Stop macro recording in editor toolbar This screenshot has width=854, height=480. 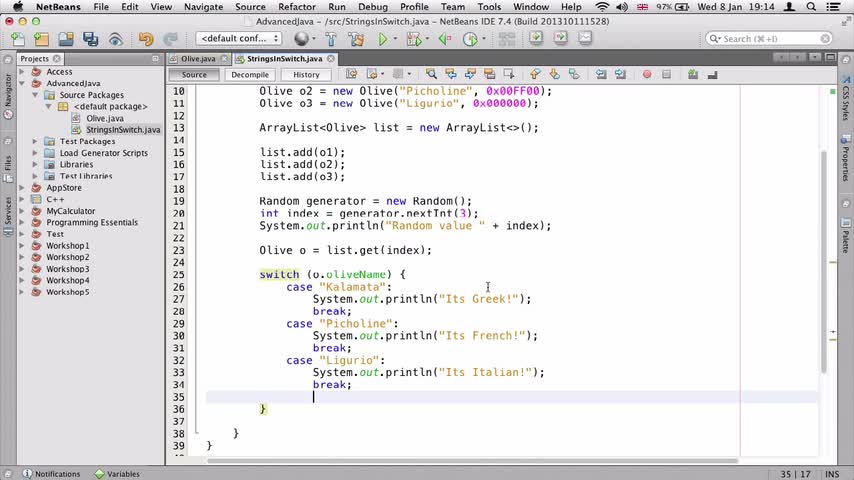point(666,74)
